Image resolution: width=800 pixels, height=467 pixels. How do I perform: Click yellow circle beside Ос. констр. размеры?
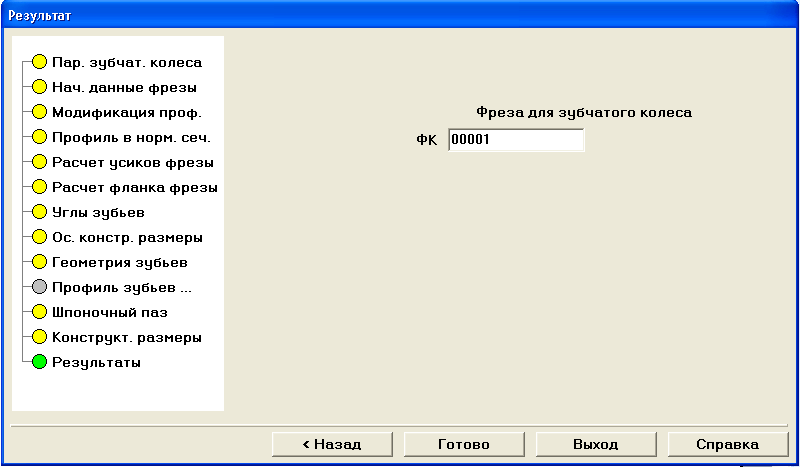click(x=39, y=237)
